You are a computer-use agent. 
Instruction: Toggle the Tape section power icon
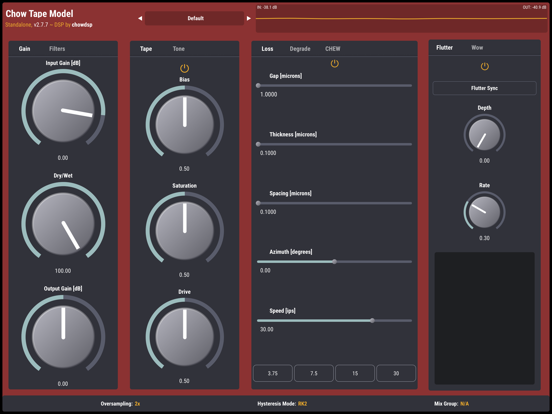(184, 68)
